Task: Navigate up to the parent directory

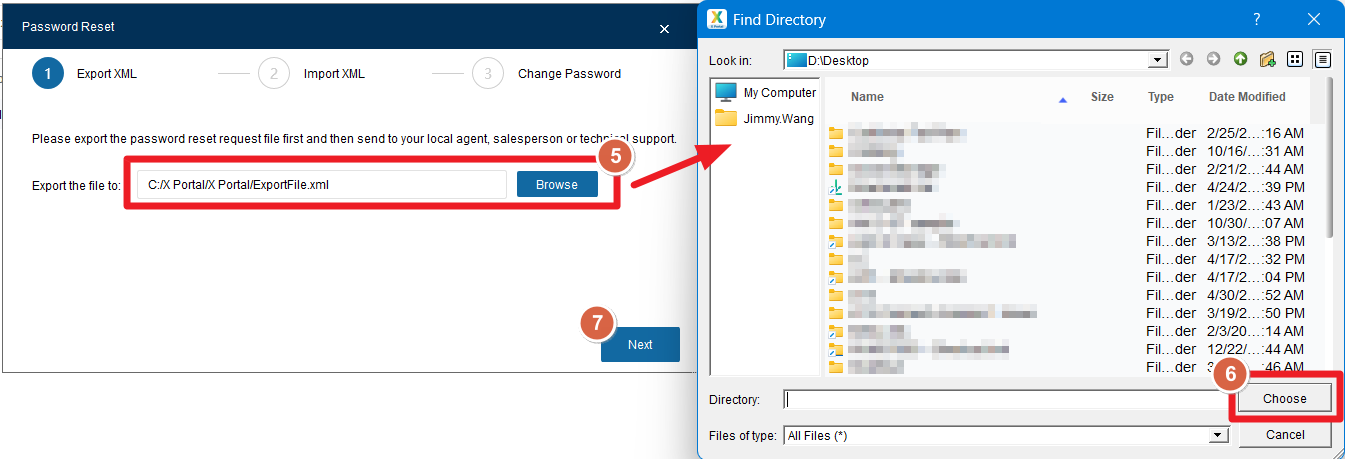Action: click(x=1240, y=60)
